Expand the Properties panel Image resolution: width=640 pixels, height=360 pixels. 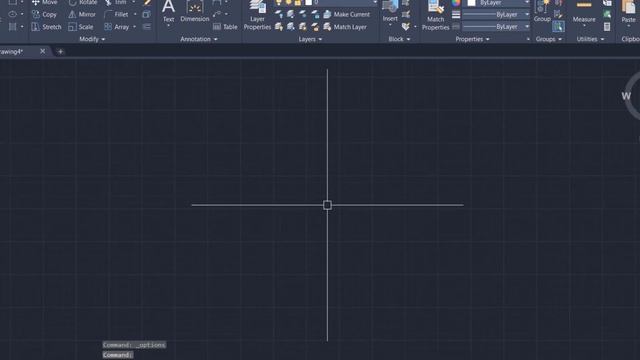[x=472, y=39]
